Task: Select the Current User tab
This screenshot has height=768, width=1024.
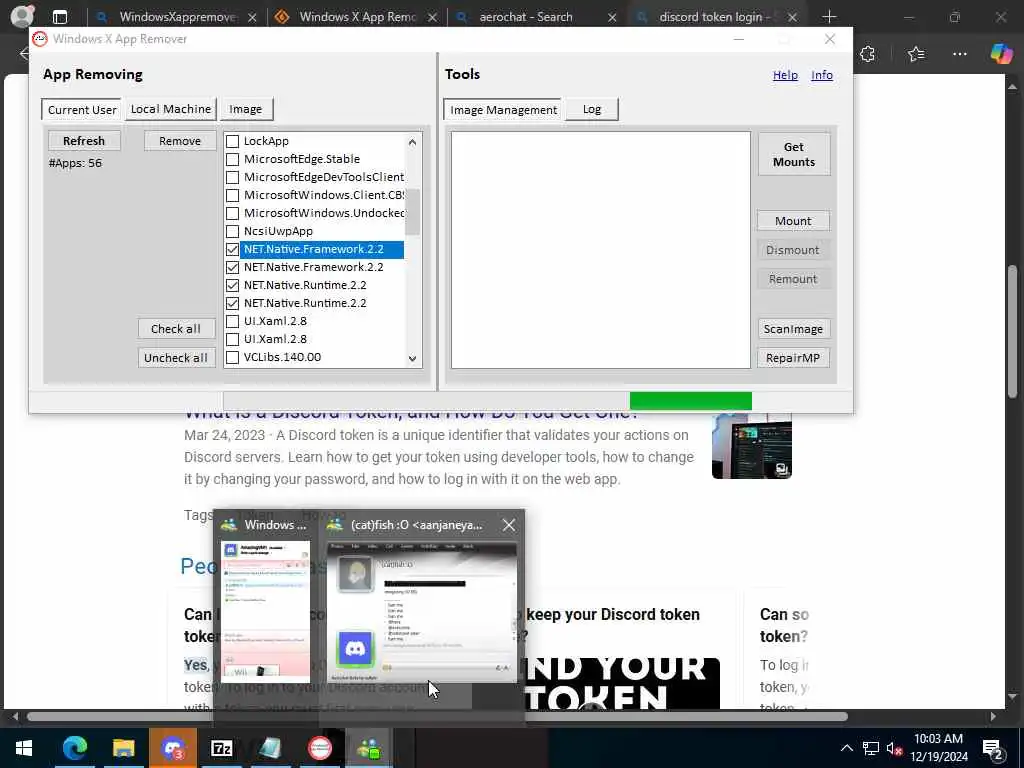Action: coord(82,109)
